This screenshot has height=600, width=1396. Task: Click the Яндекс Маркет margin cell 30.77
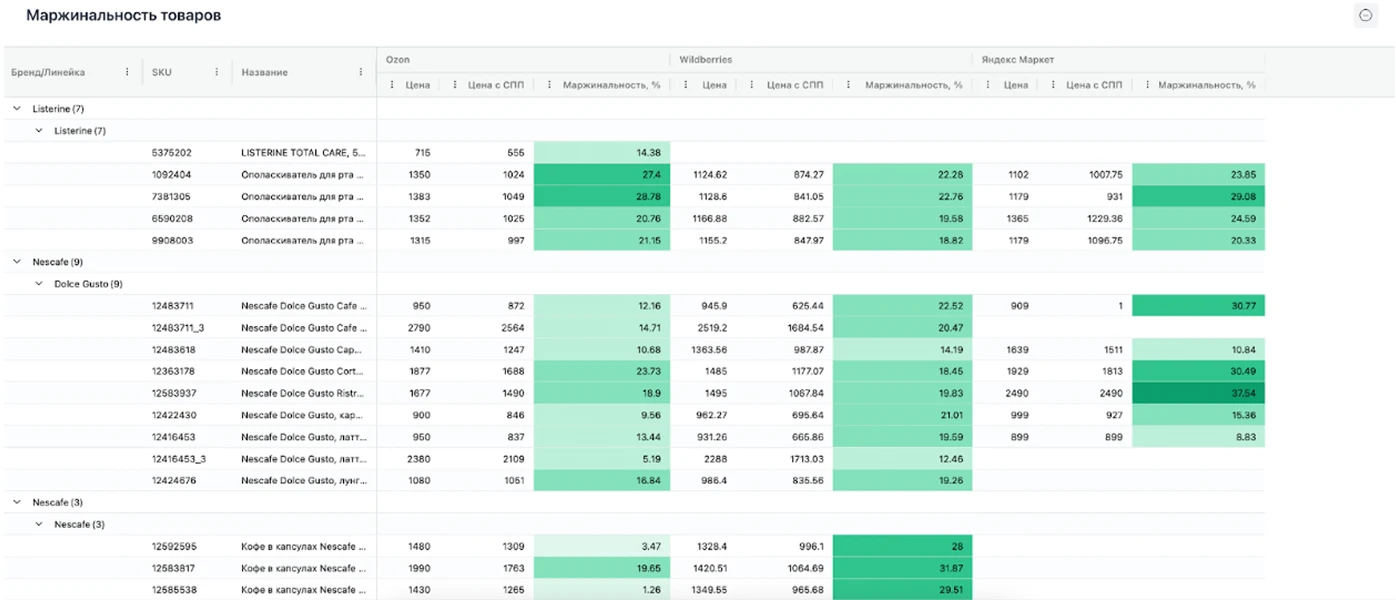coord(1198,306)
